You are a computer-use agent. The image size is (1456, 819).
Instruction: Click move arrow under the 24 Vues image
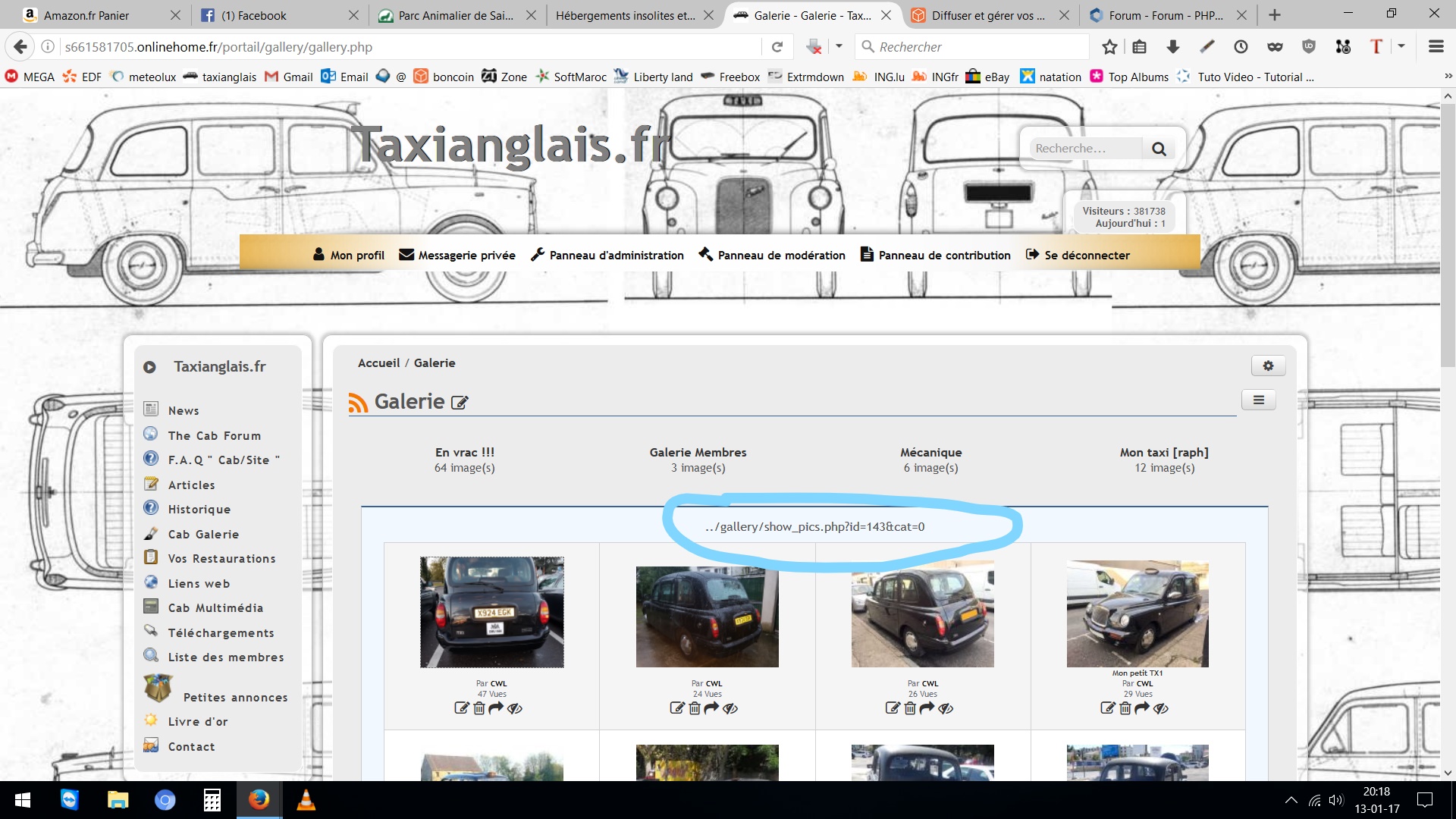pos(711,708)
